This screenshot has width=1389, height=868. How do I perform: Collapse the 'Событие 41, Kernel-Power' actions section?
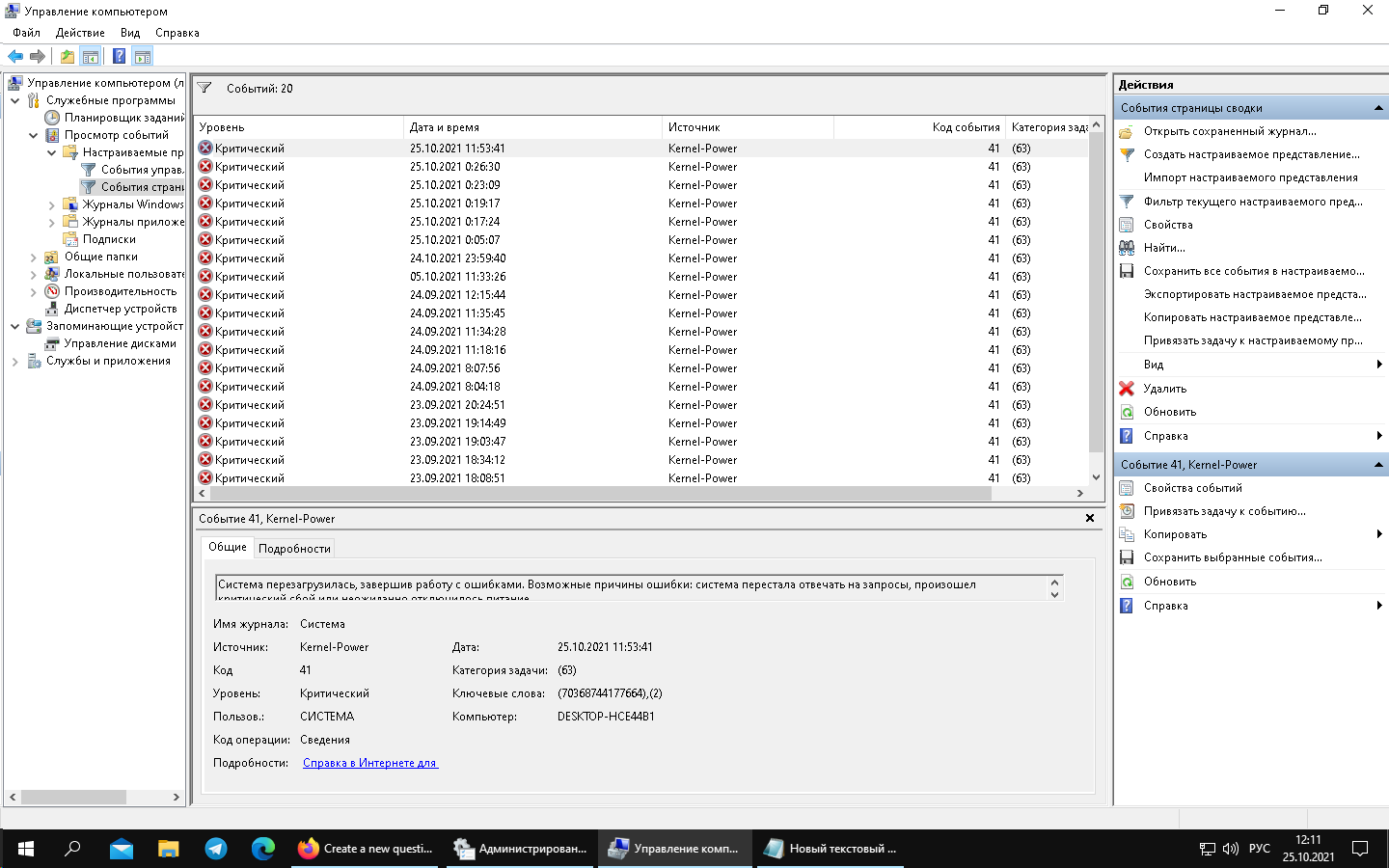point(1378,465)
